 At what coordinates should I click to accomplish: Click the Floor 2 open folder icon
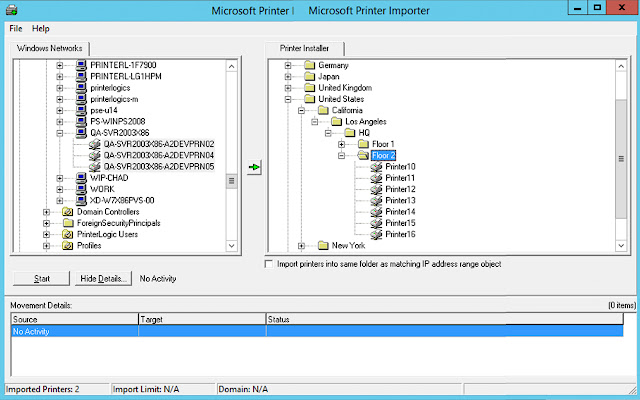[x=363, y=156]
